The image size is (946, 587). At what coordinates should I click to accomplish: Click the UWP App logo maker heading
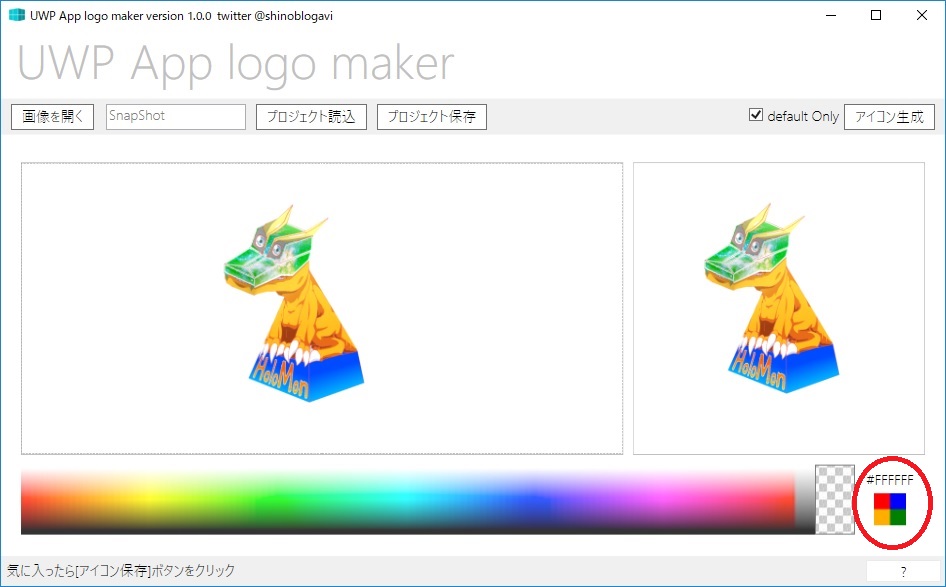[236, 63]
